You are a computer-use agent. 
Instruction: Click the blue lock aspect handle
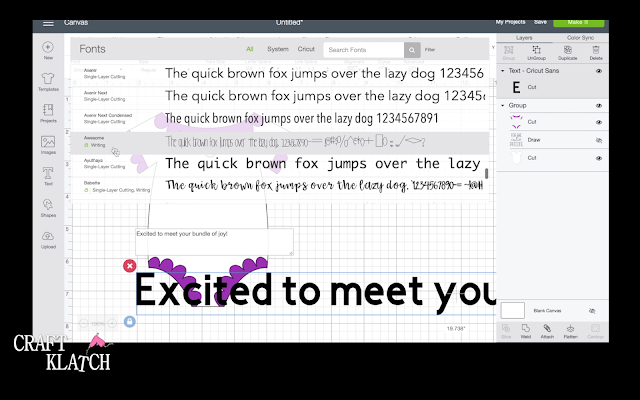pyautogui.click(x=130, y=321)
